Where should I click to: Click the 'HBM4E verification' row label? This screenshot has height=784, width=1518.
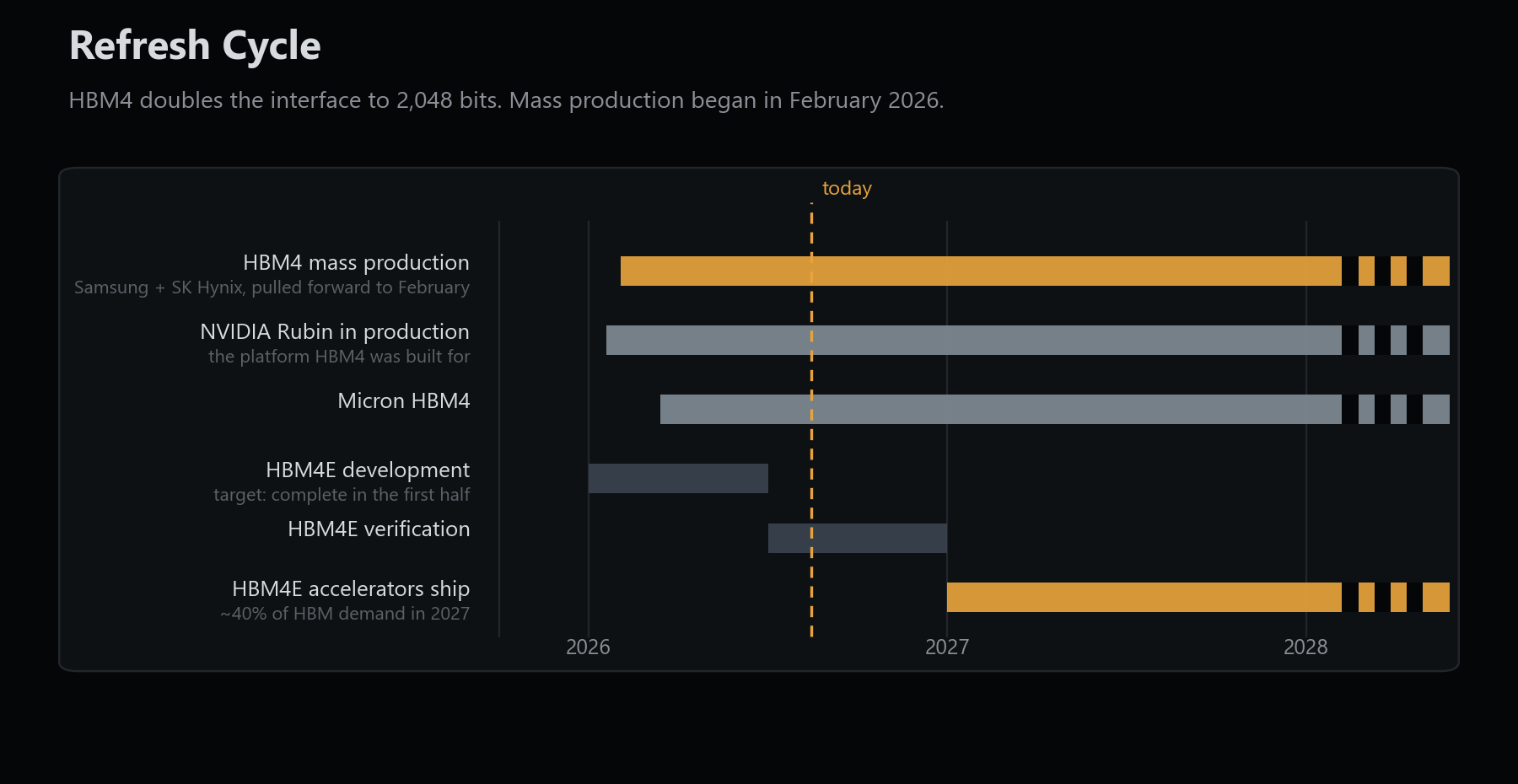coord(379,529)
